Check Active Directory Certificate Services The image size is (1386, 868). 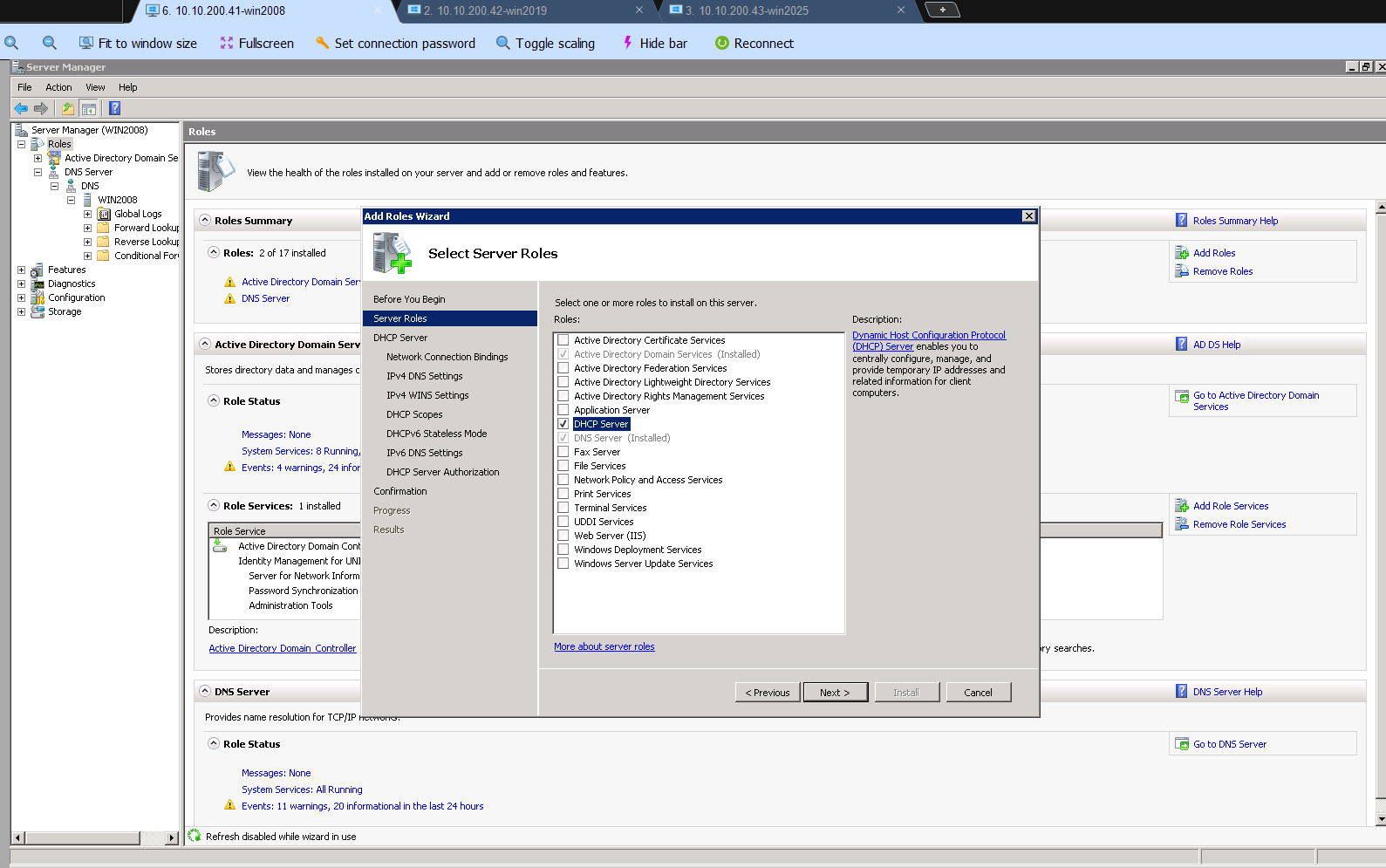(563, 340)
